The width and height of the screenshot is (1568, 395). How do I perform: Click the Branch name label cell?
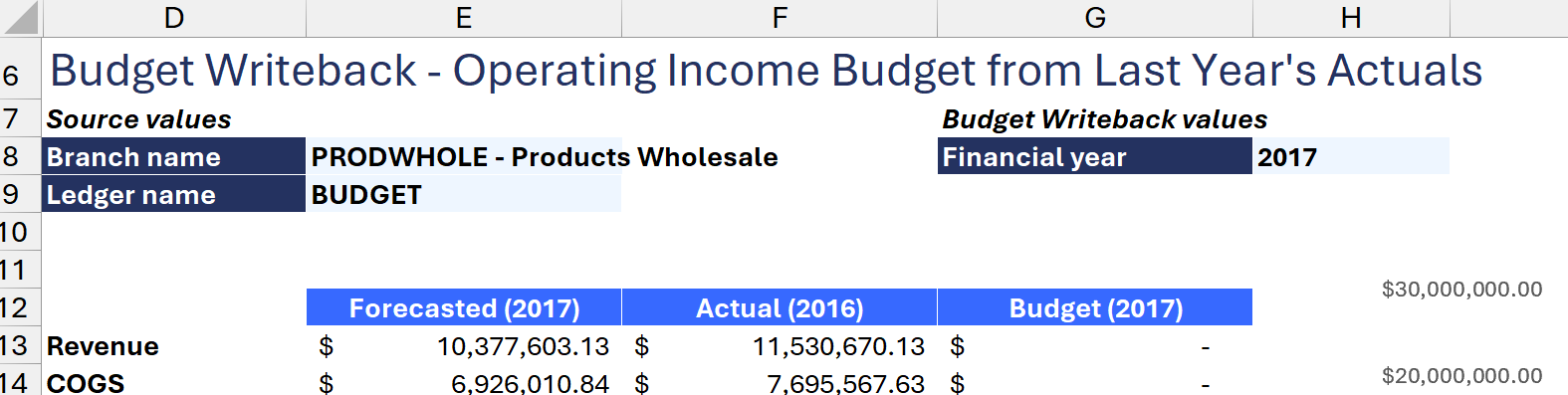(x=174, y=156)
